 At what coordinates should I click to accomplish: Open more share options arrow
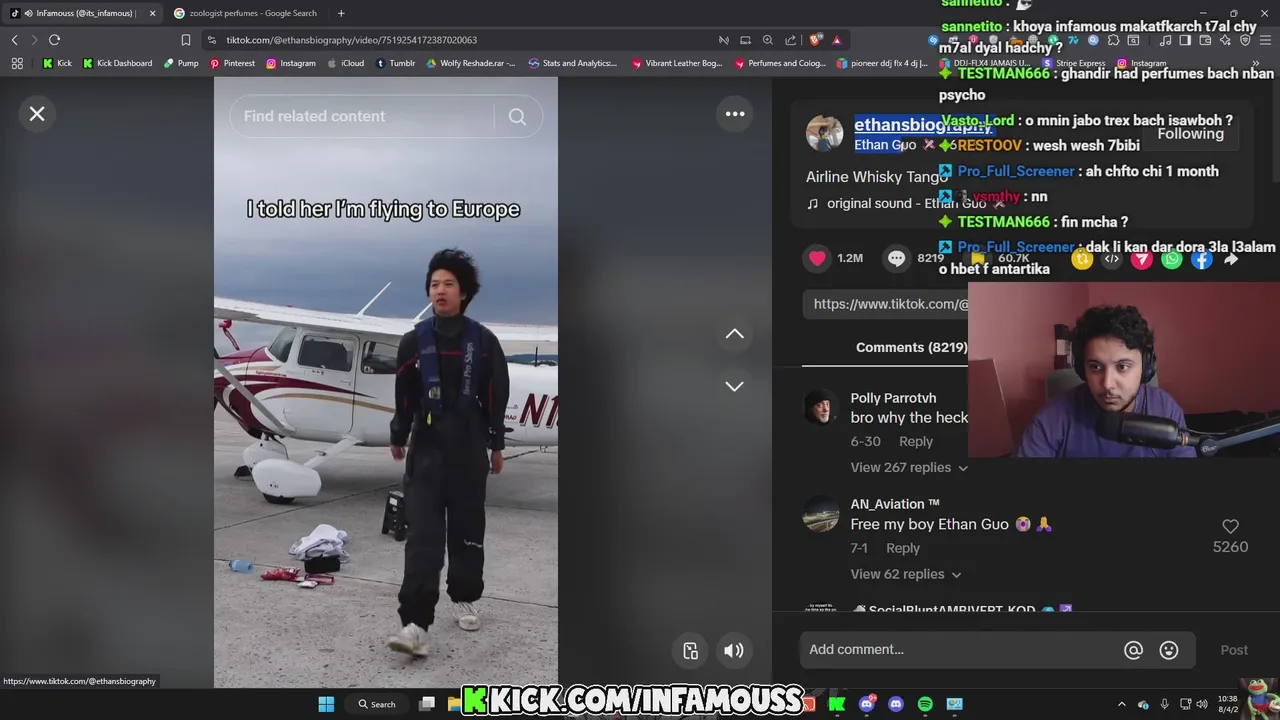pos(1231,260)
